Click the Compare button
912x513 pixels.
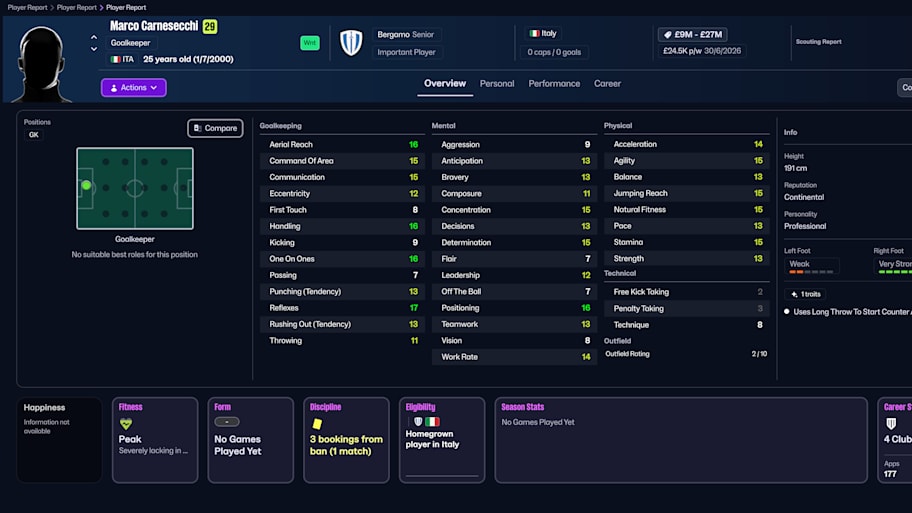point(215,128)
